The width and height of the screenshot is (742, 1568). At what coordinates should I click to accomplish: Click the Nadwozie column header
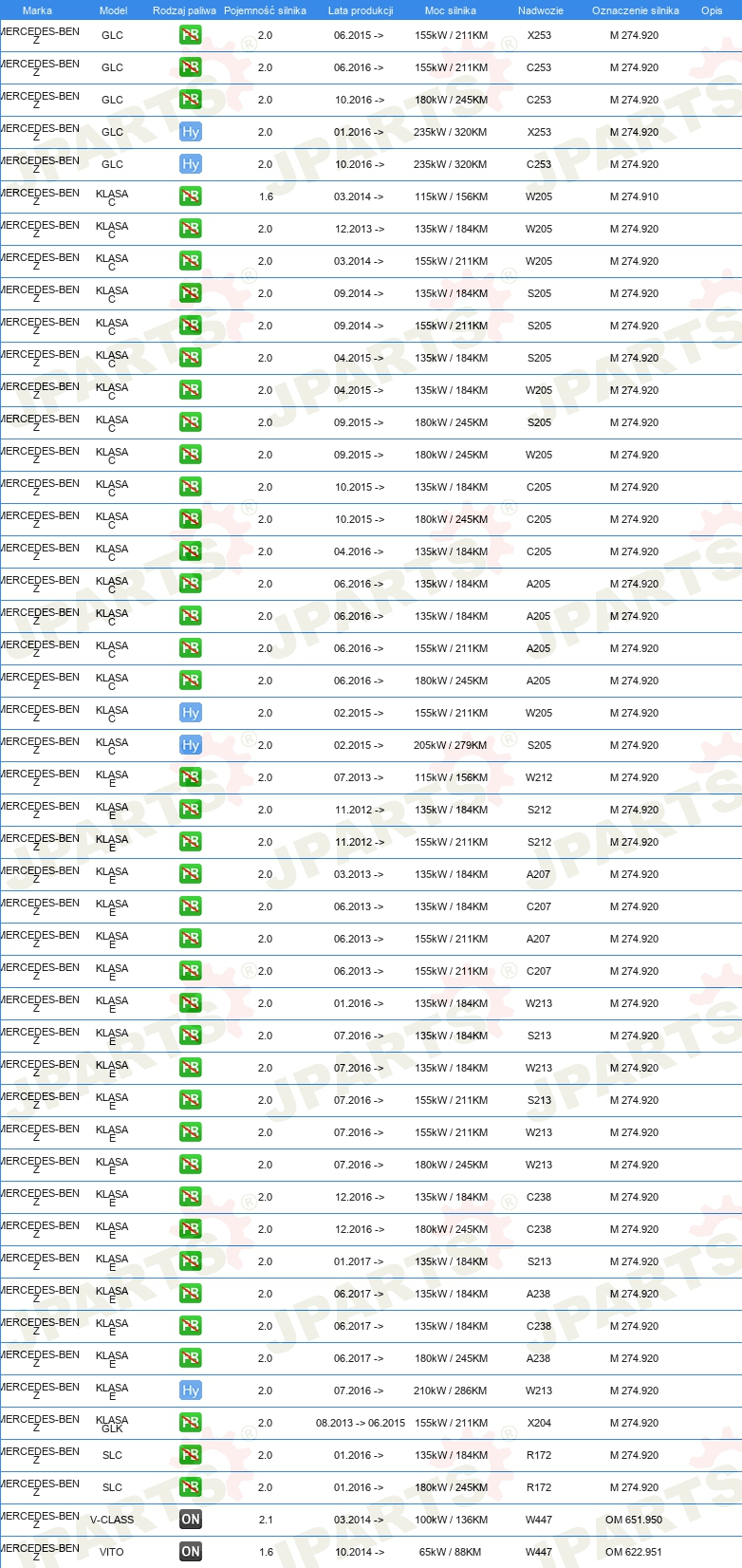click(x=540, y=10)
